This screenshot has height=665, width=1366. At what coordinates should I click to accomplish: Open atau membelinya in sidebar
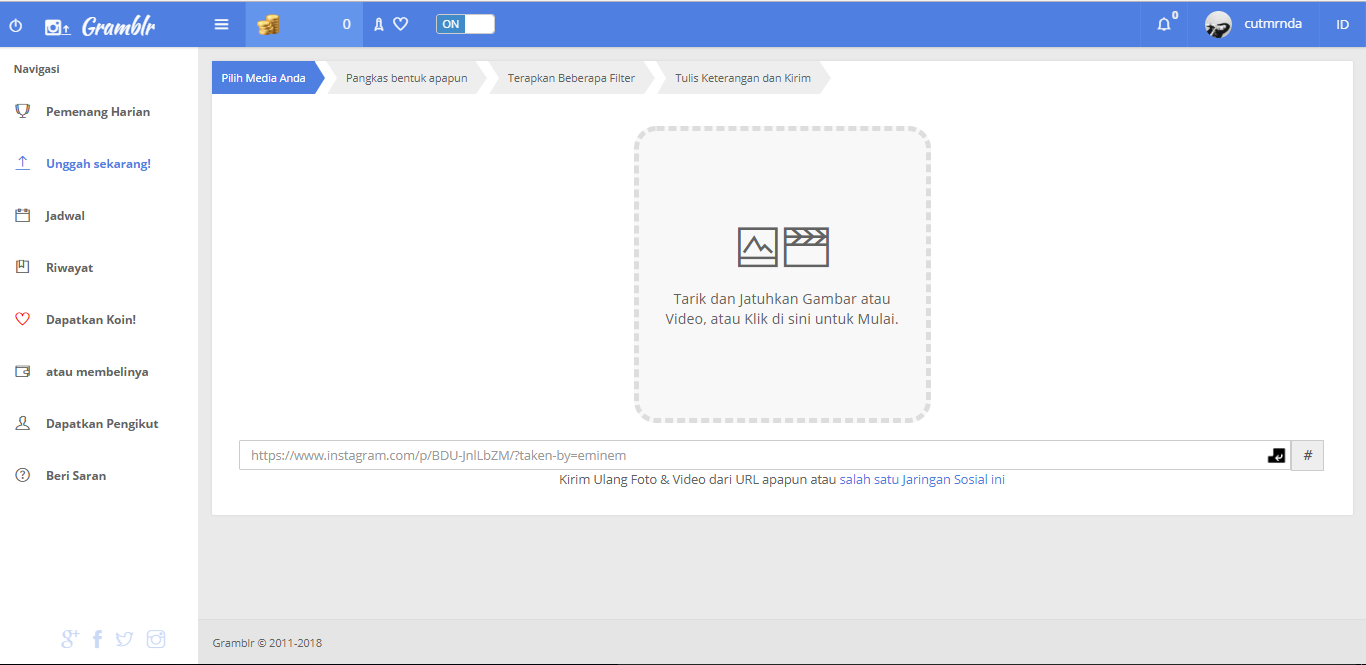click(97, 372)
